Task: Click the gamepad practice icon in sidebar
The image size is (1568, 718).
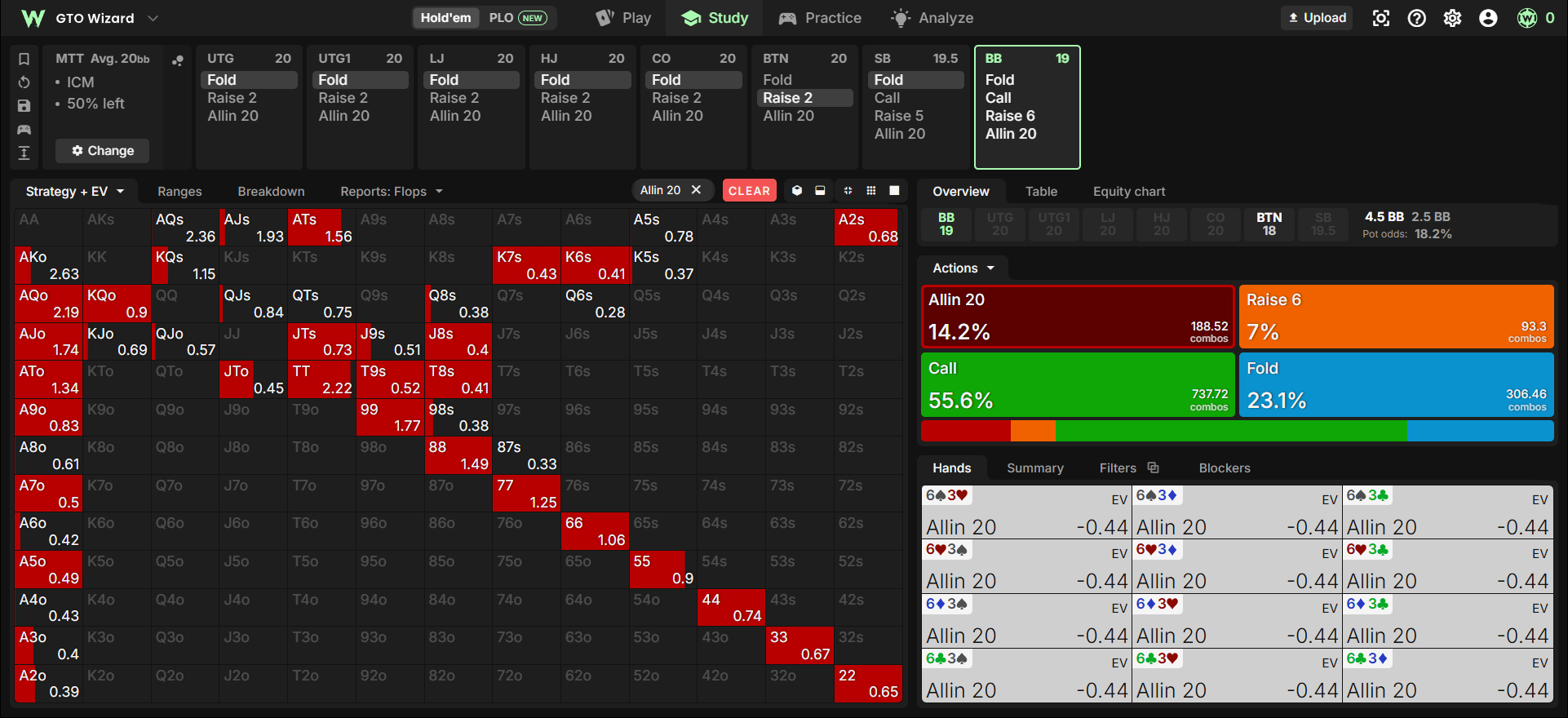Action: (24, 130)
